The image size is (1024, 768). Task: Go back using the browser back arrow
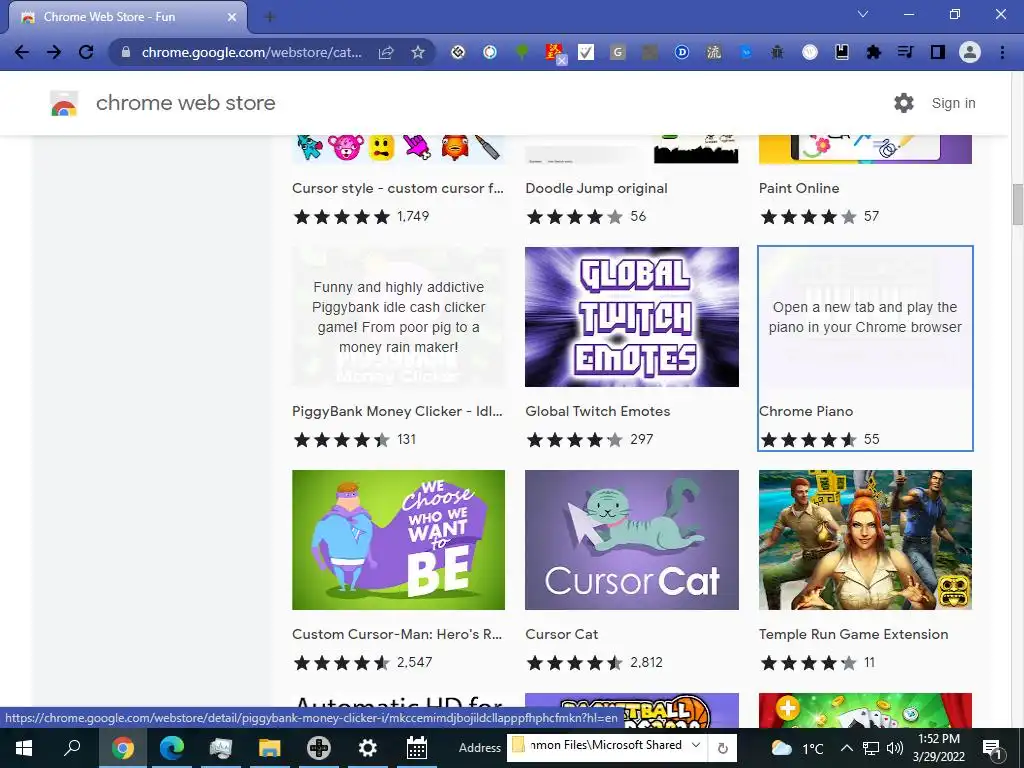(22, 52)
